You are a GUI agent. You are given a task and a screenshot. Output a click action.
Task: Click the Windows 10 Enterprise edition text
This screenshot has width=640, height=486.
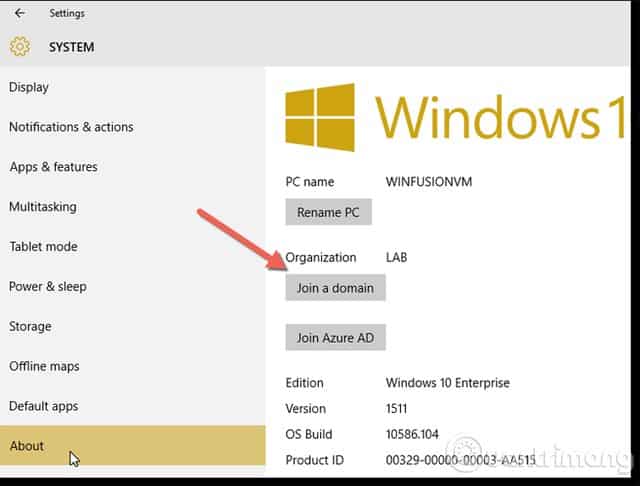[x=448, y=383]
